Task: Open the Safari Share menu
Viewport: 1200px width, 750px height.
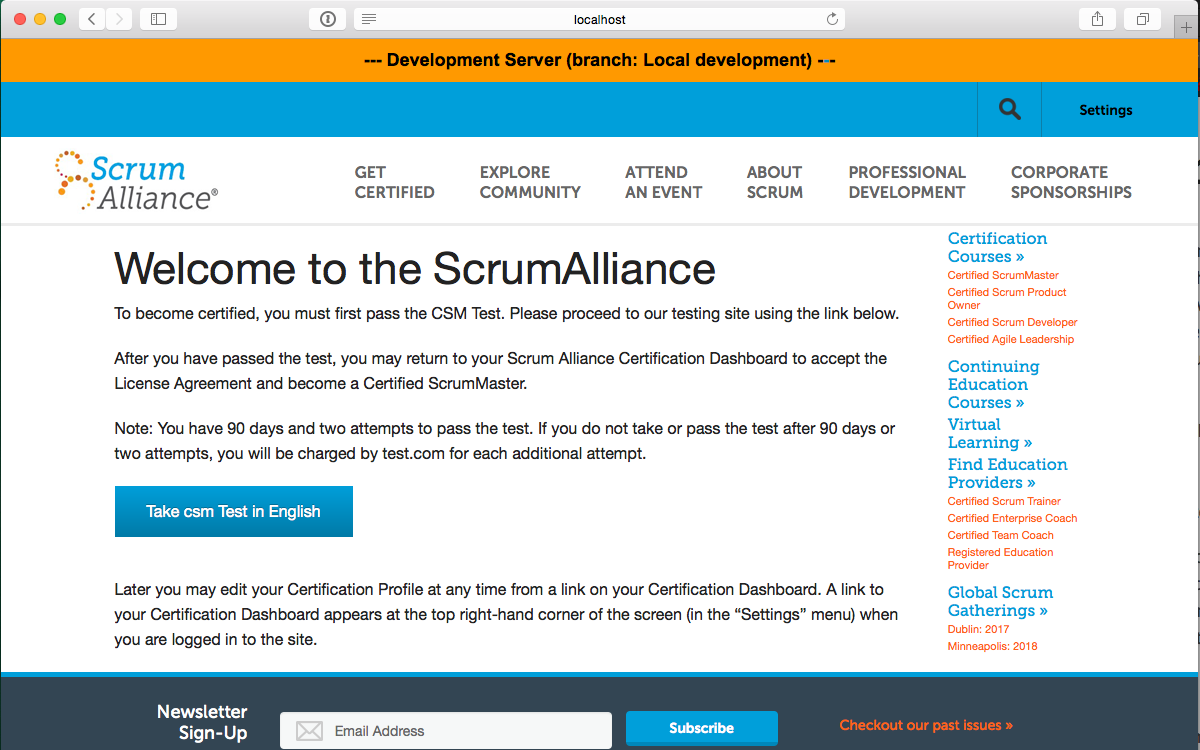Action: [1098, 19]
